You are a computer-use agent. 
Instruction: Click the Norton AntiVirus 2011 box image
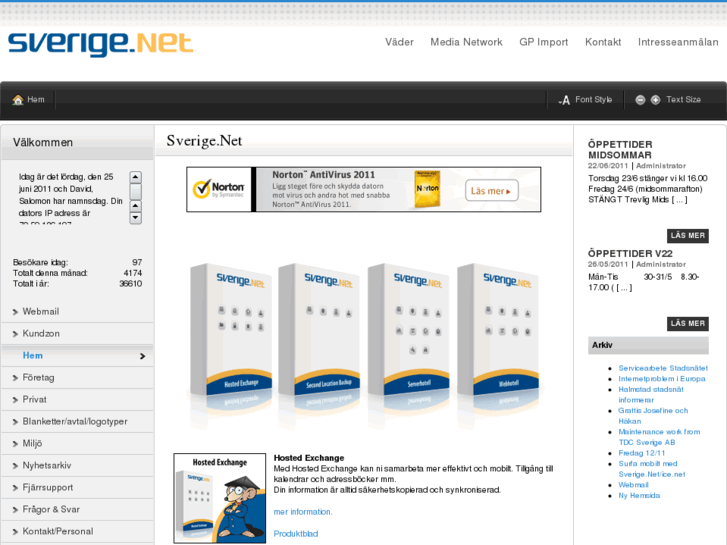427,188
